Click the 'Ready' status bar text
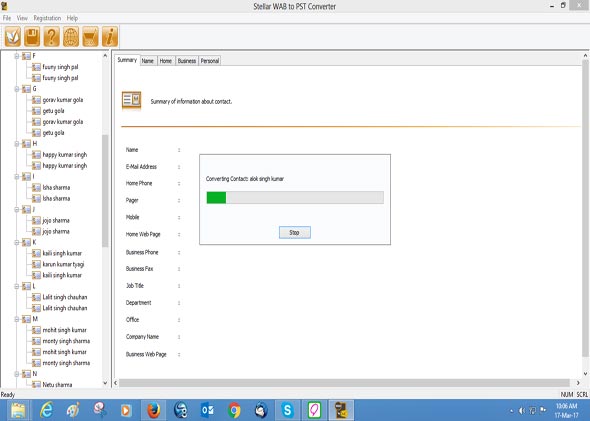This screenshot has width=590, height=421. click(8, 394)
